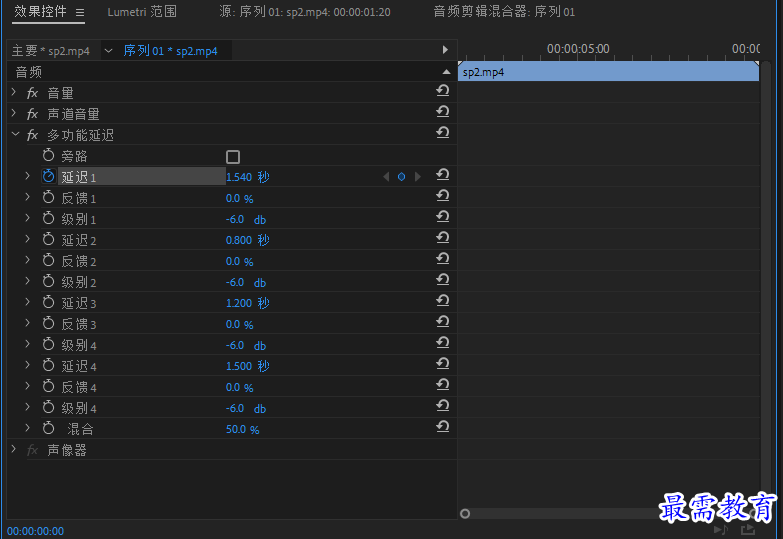
Task: Toggle the fx switch for 多功能延迟
Action: coord(32,135)
